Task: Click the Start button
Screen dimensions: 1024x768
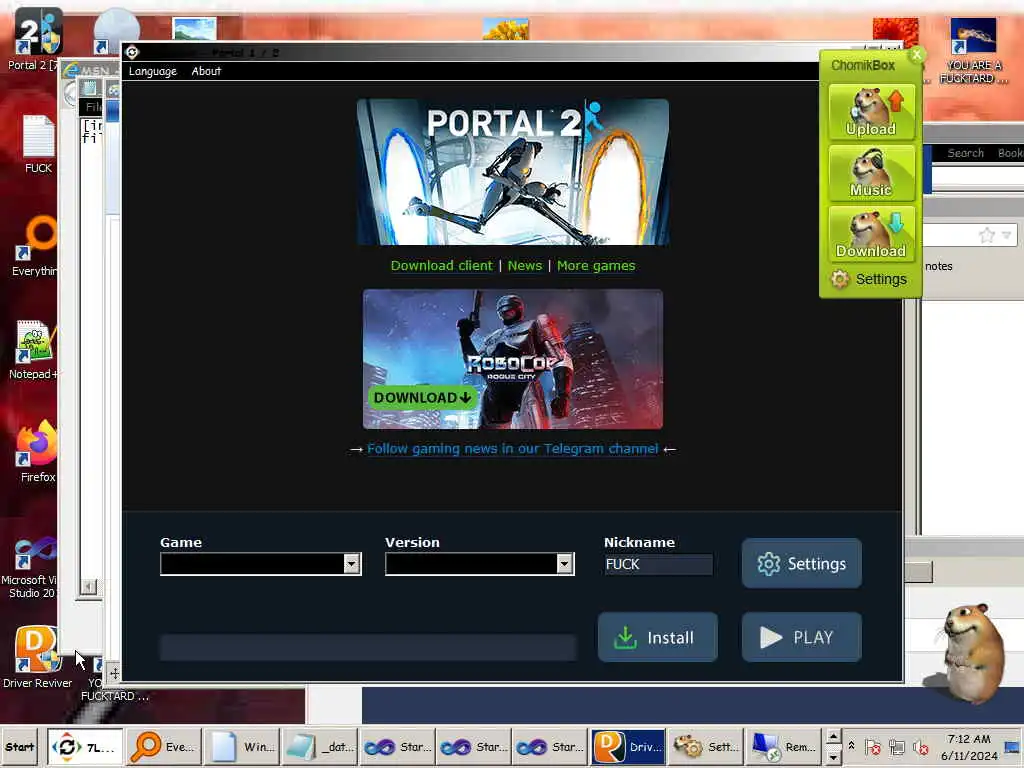Action: click(x=20, y=746)
